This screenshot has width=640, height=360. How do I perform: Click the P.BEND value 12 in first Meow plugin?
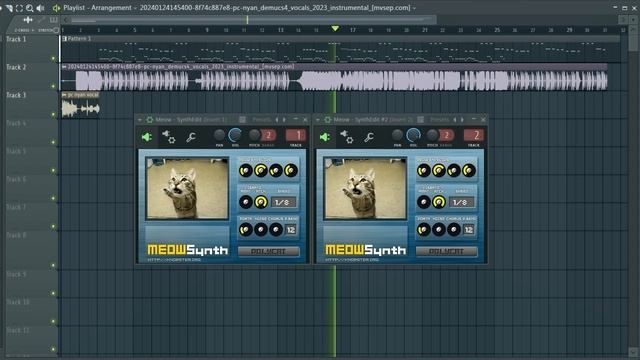pos(291,230)
